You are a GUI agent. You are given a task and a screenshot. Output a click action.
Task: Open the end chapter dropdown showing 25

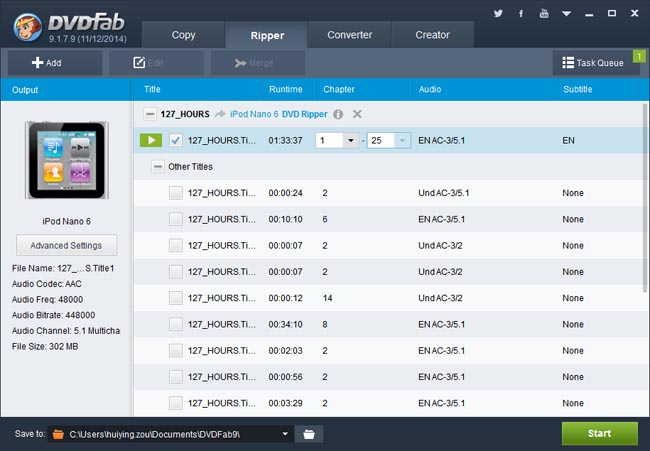[x=402, y=141]
